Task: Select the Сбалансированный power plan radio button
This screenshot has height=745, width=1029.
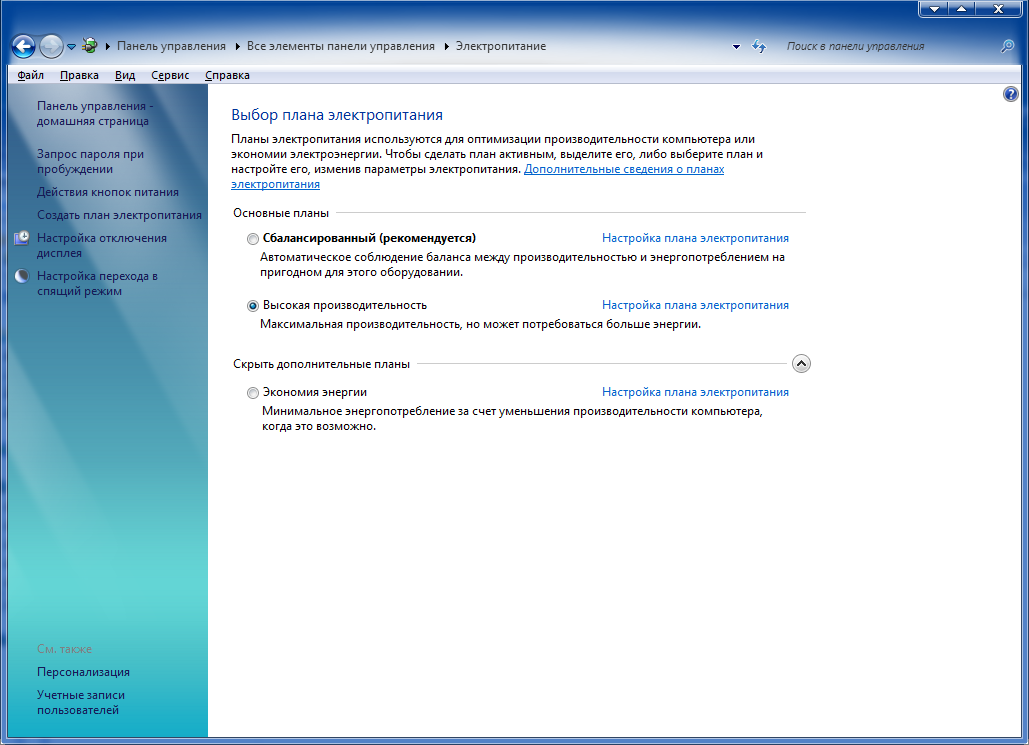Action: 253,239
